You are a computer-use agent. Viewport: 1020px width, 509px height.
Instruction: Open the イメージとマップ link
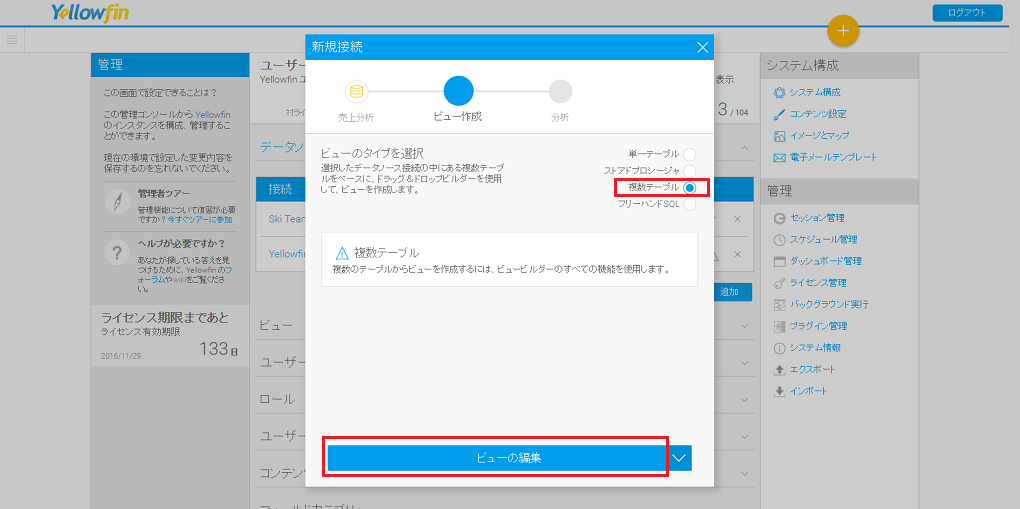tap(820, 135)
